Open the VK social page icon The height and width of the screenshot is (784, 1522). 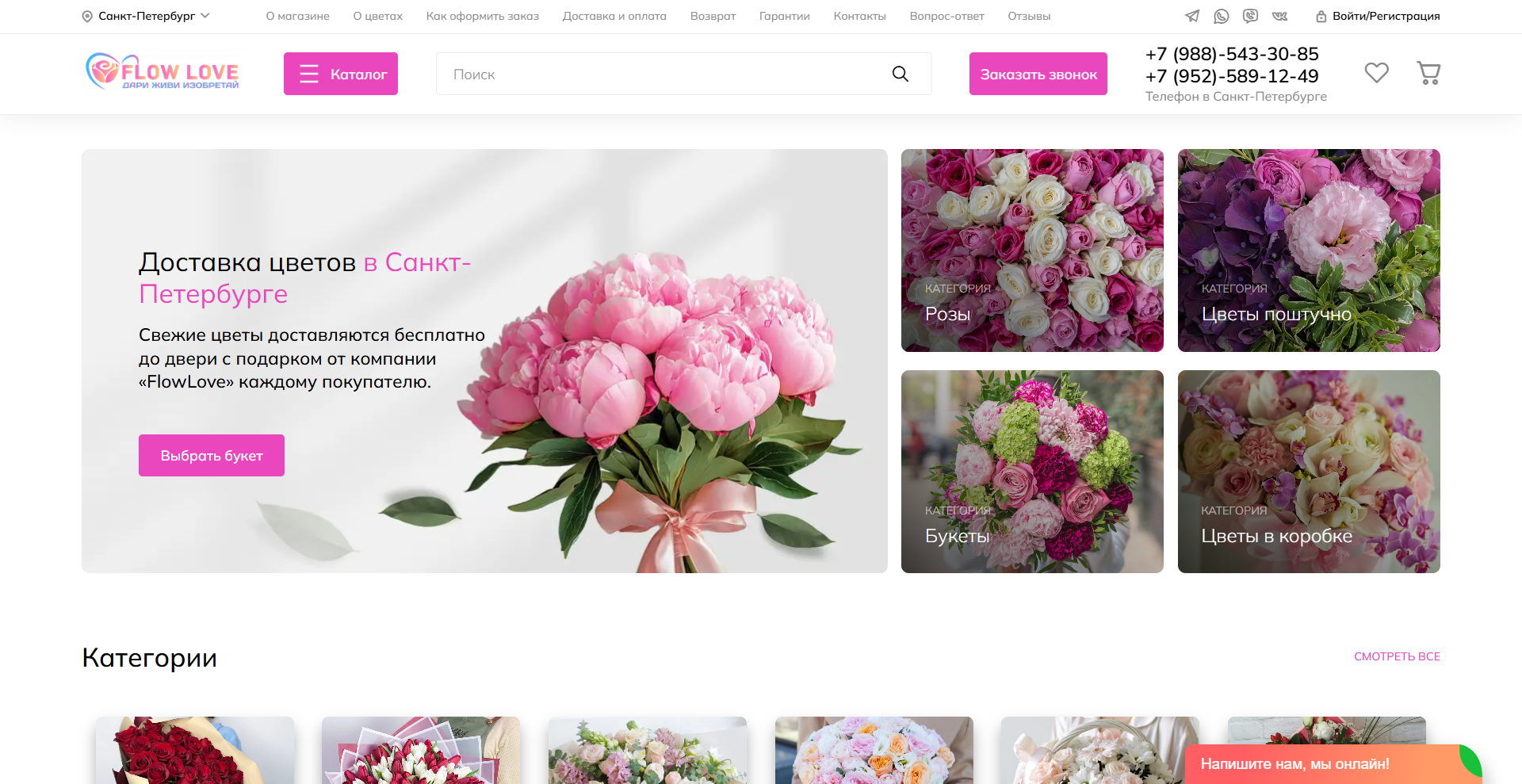click(x=1279, y=16)
